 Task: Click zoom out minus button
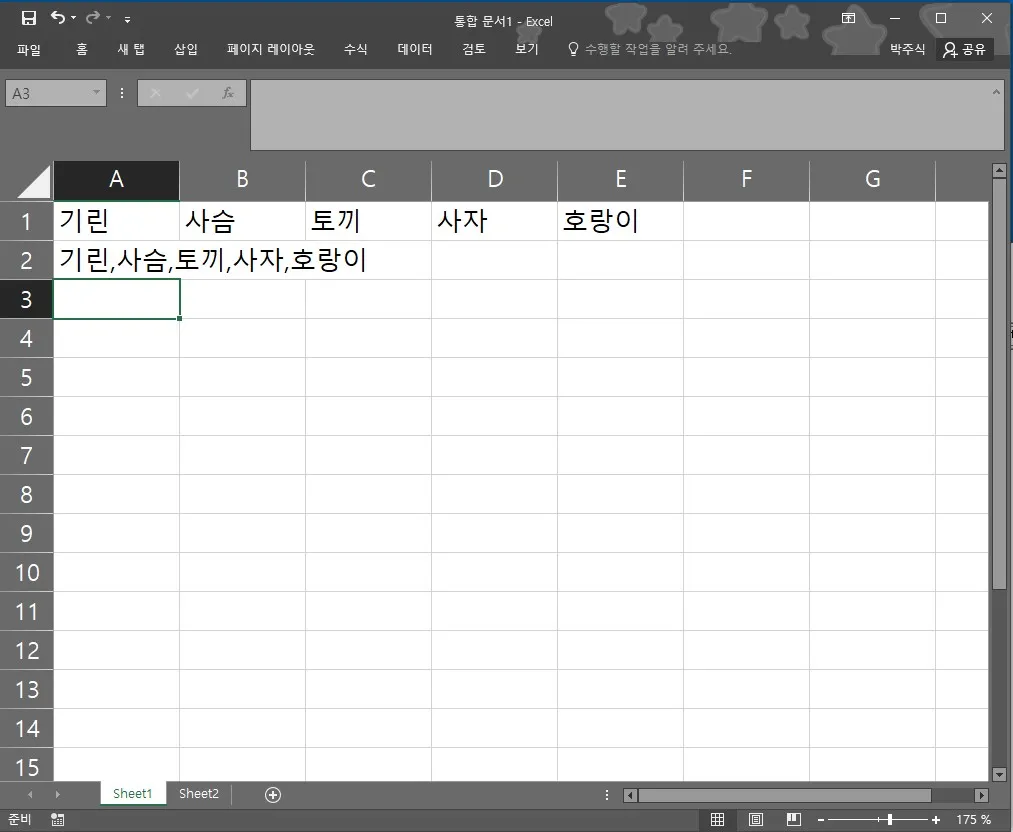[x=820, y=820]
